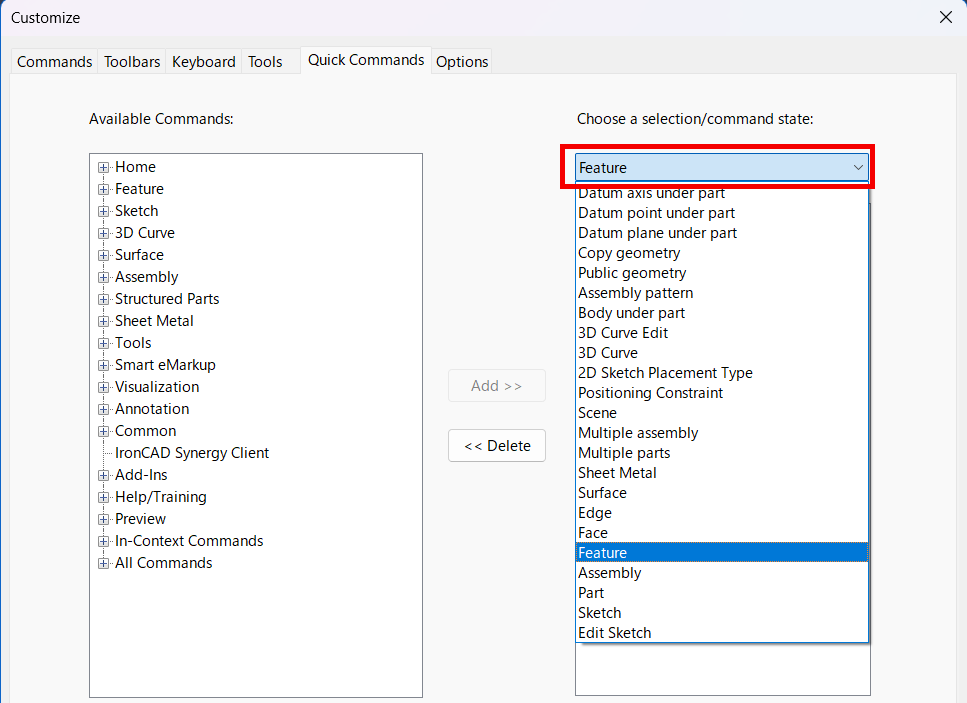Expand the Feature node in Available Commands
The image size is (967, 703).
104,189
